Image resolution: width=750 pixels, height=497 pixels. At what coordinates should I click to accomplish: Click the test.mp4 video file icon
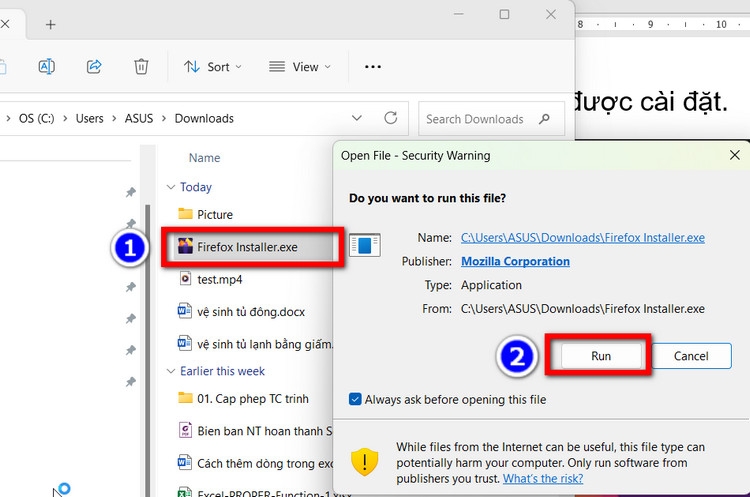pos(185,278)
